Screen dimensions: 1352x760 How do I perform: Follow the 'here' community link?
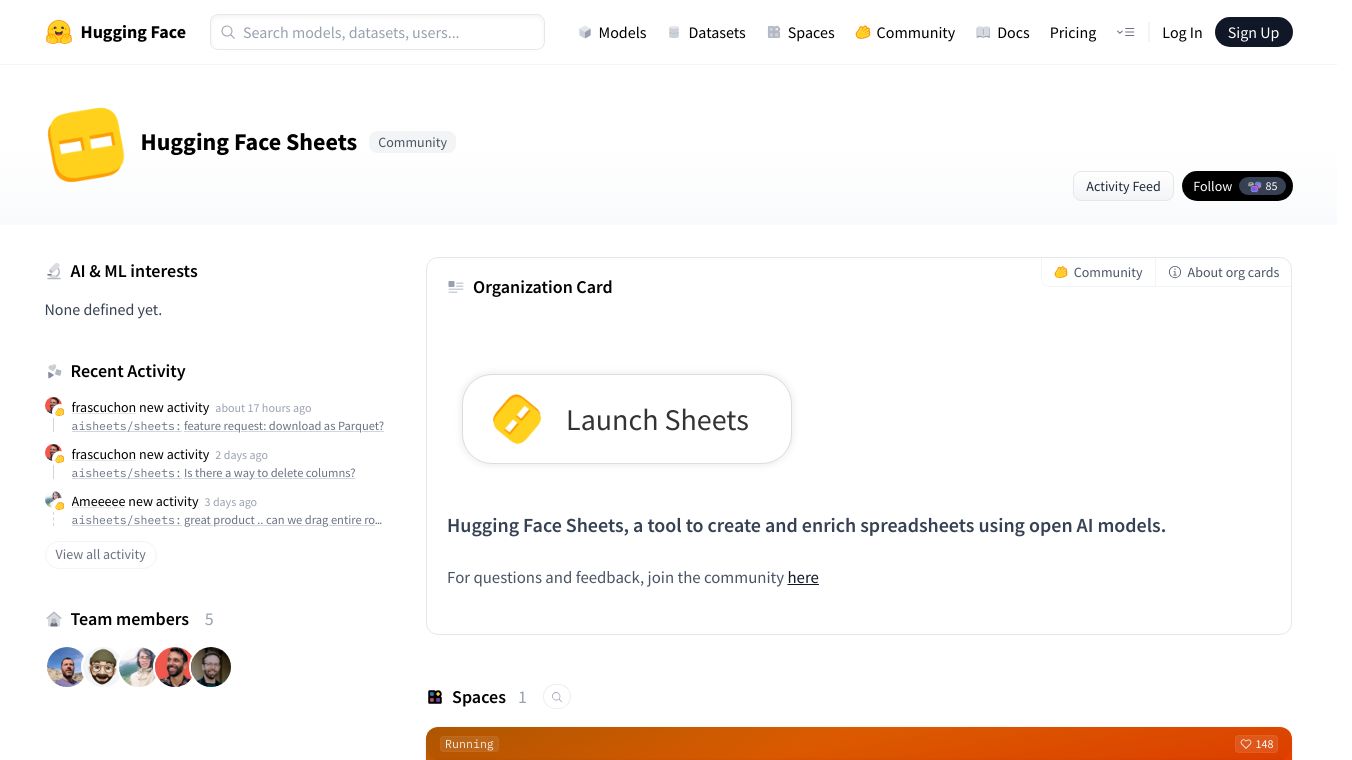coord(802,577)
